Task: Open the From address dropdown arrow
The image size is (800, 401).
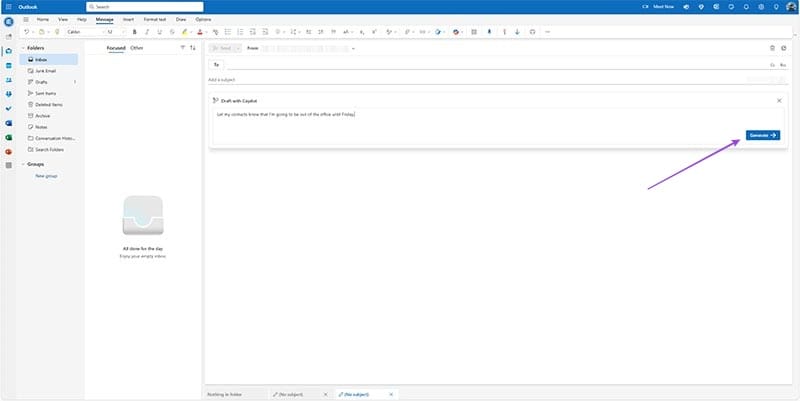Action: point(353,48)
